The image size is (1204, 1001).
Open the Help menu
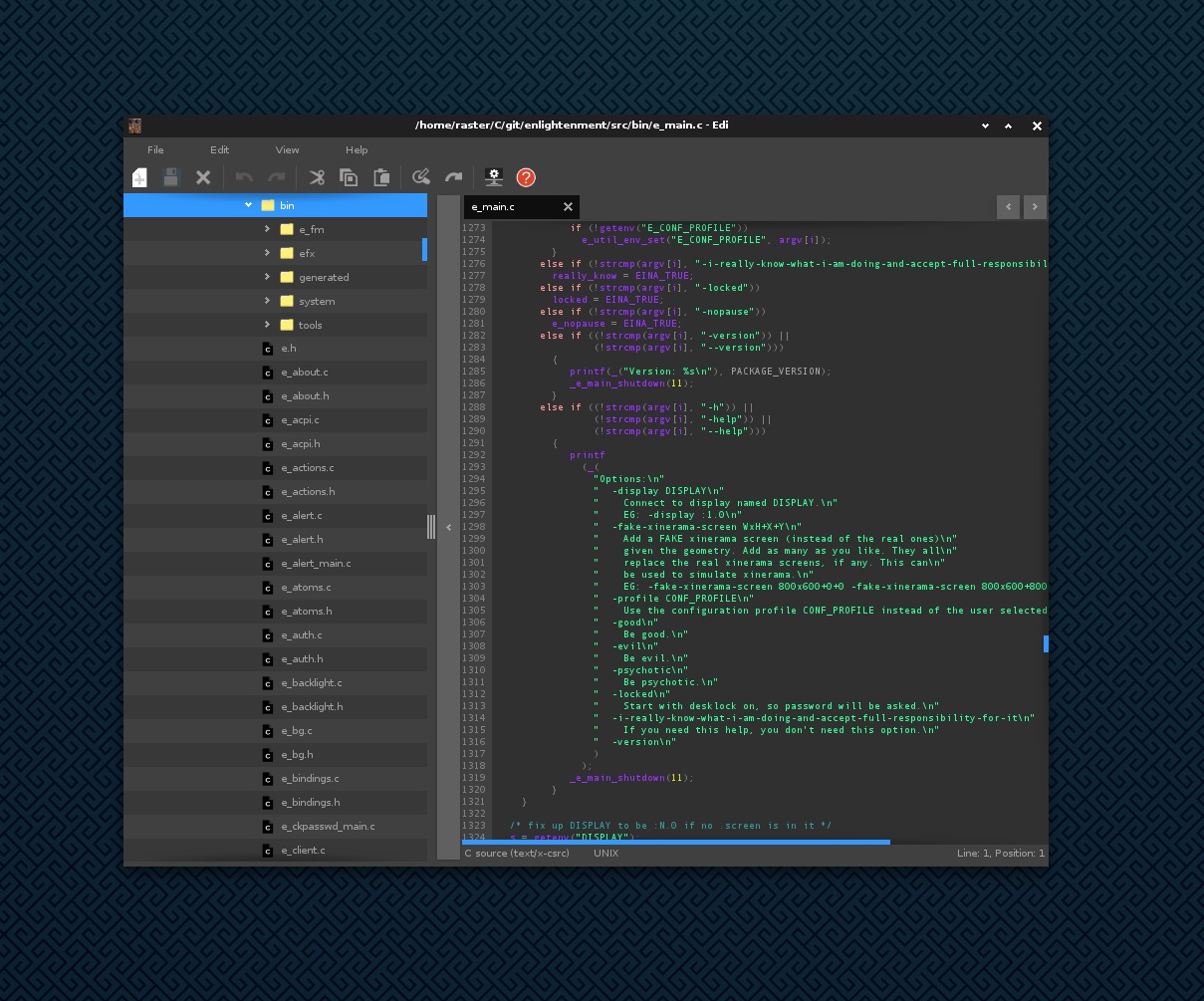tap(357, 149)
